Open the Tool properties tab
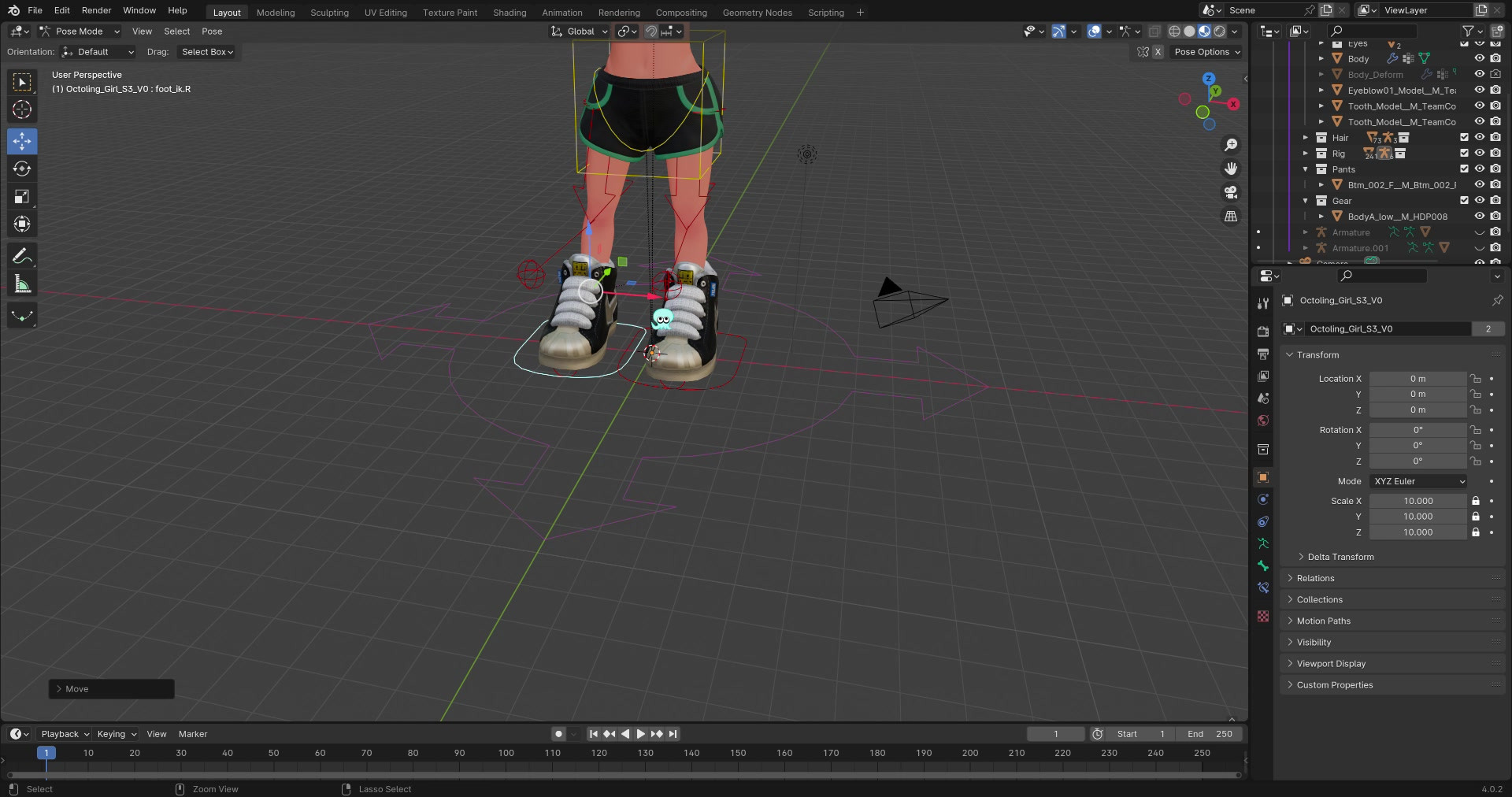The image size is (1512, 797). tap(1263, 303)
